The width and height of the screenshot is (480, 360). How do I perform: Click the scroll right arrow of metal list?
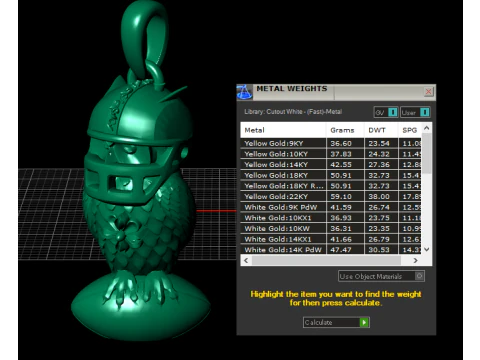pyautogui.click(x=415, y=260)
